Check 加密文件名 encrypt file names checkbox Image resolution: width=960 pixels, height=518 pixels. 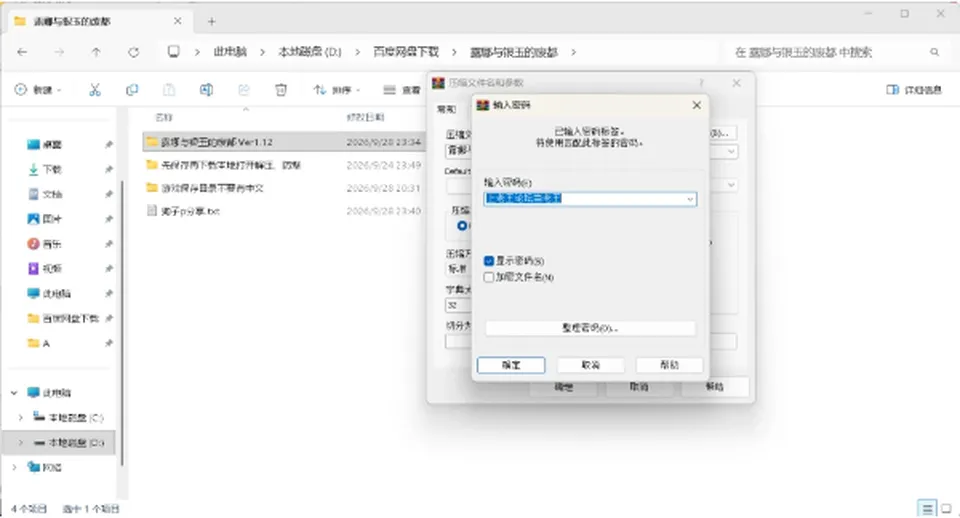pyautogui.click(x=489, y=277)
